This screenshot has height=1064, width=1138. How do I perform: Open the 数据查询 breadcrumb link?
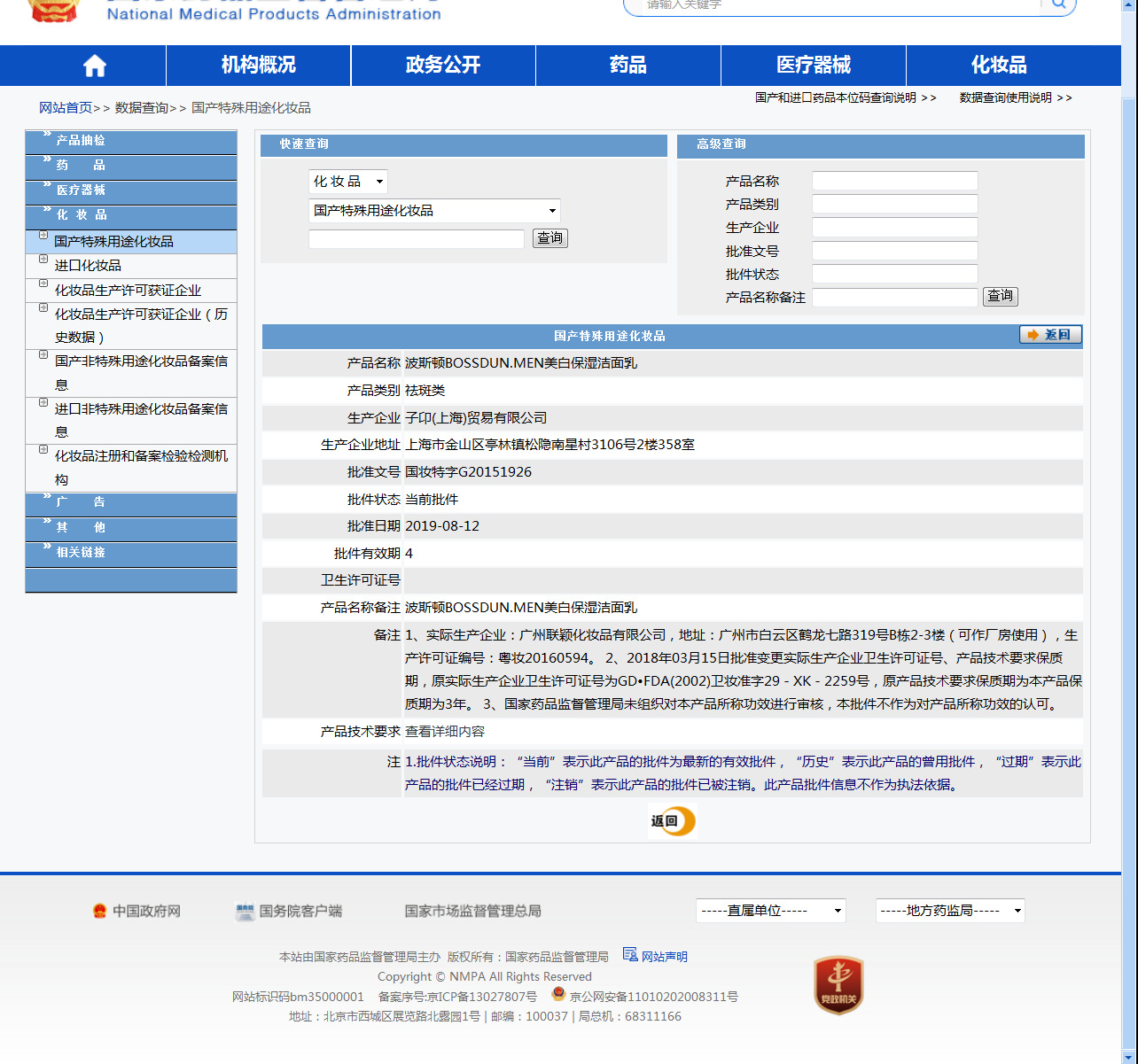point(141,108)
